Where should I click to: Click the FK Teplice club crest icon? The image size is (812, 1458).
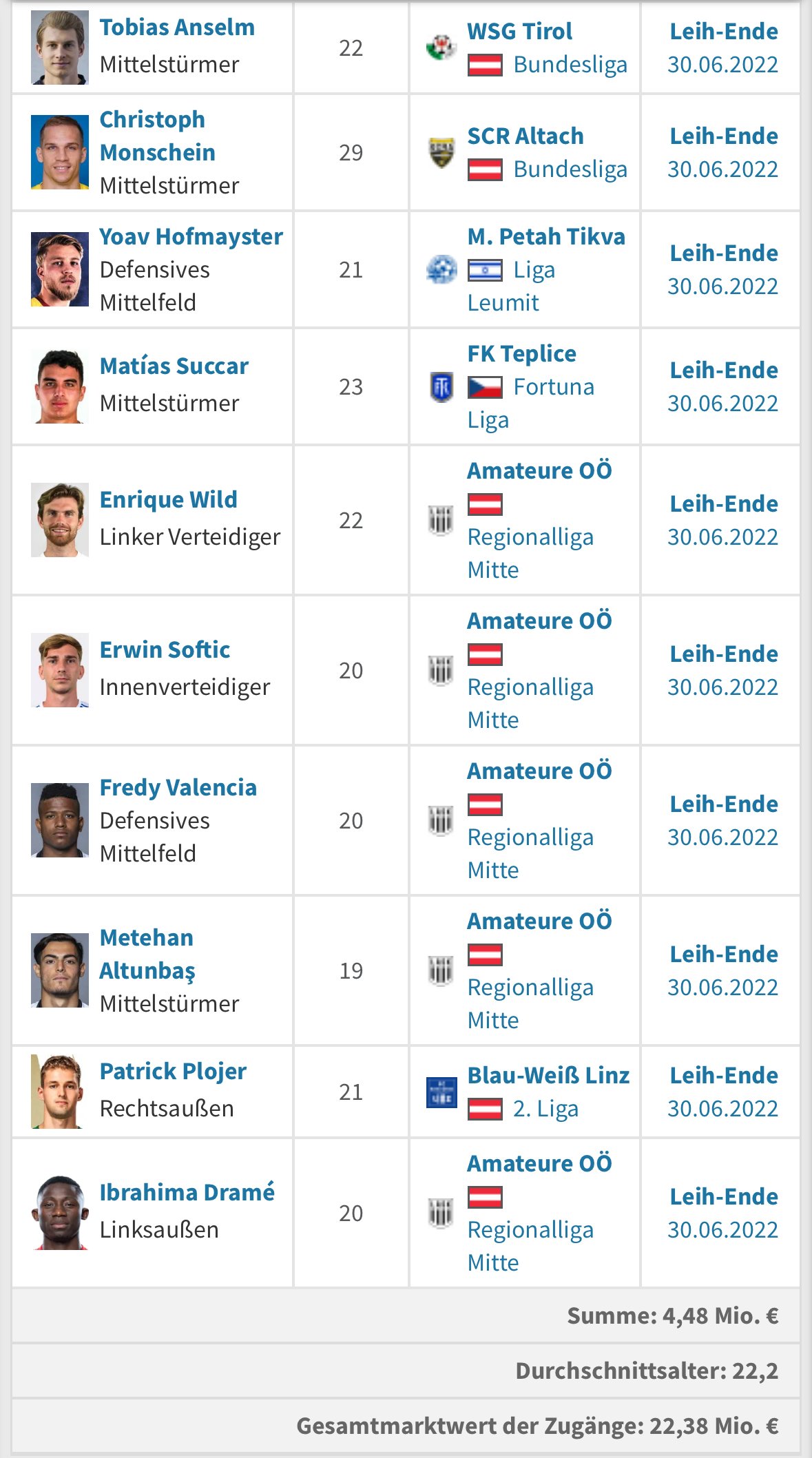coord(441,386)
